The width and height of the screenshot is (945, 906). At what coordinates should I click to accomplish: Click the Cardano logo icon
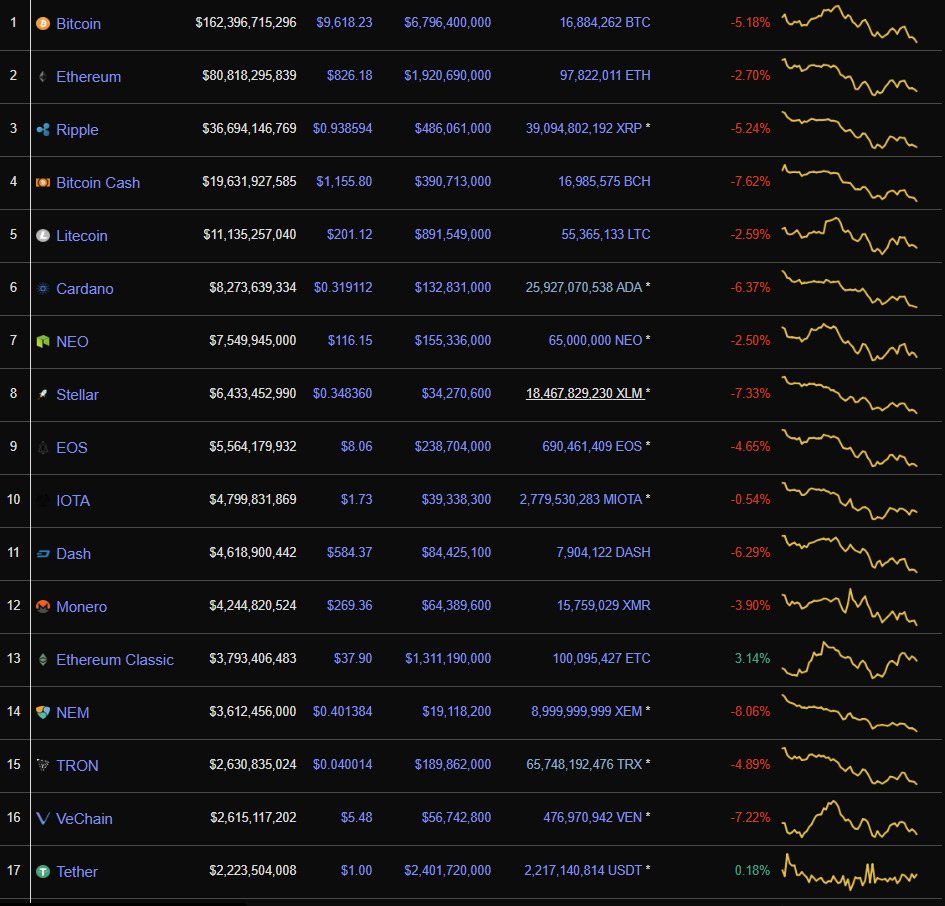click(43, 288)
